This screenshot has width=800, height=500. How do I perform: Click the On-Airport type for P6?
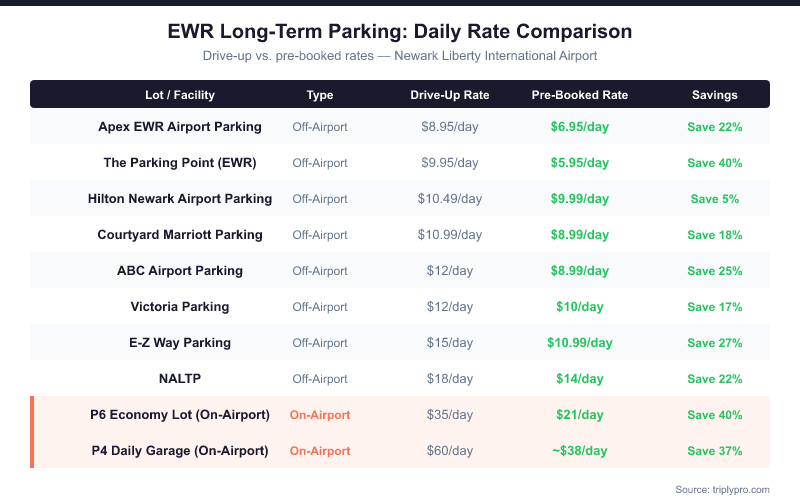point(320,415)
